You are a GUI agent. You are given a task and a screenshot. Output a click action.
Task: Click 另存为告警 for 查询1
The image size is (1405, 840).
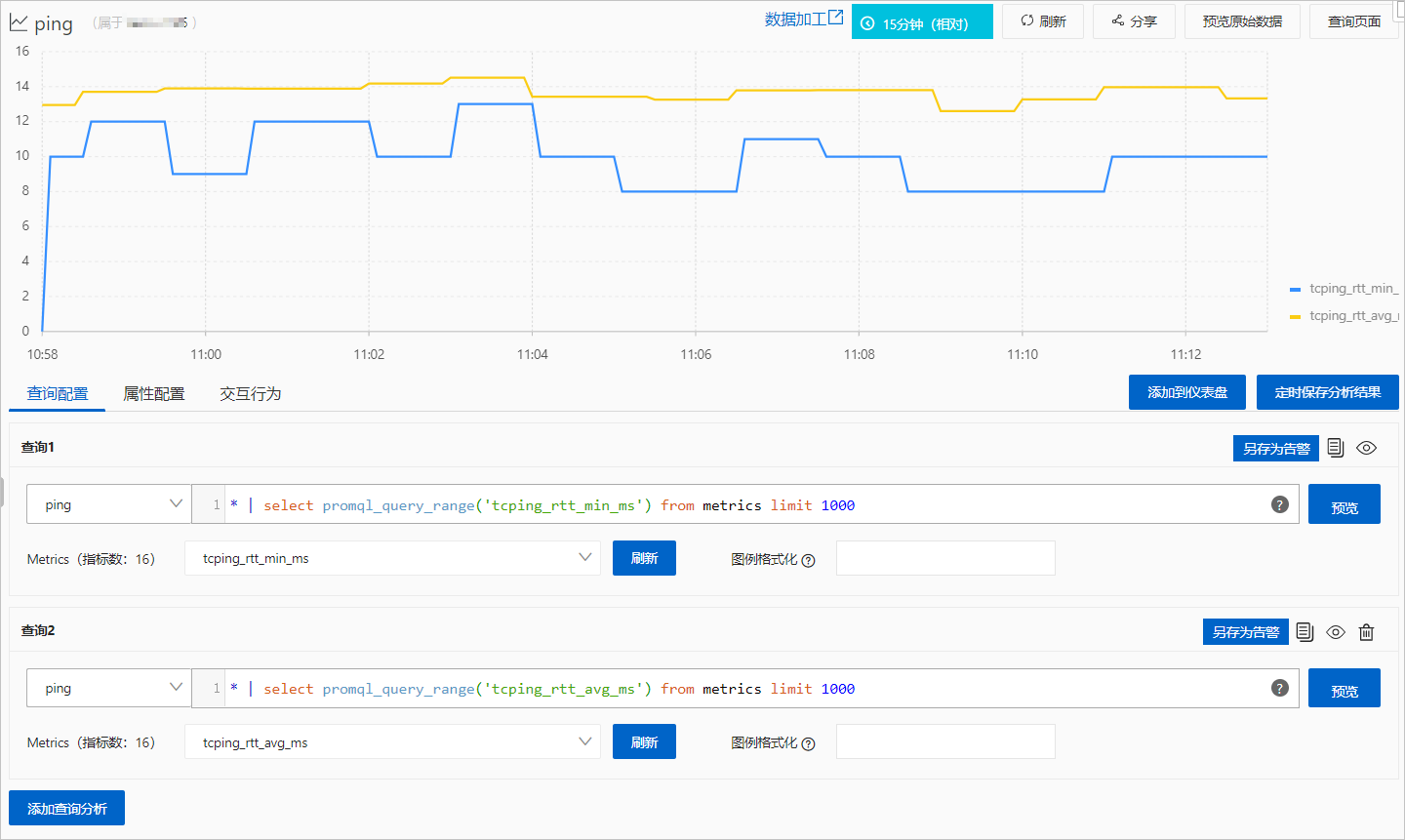1276,449
